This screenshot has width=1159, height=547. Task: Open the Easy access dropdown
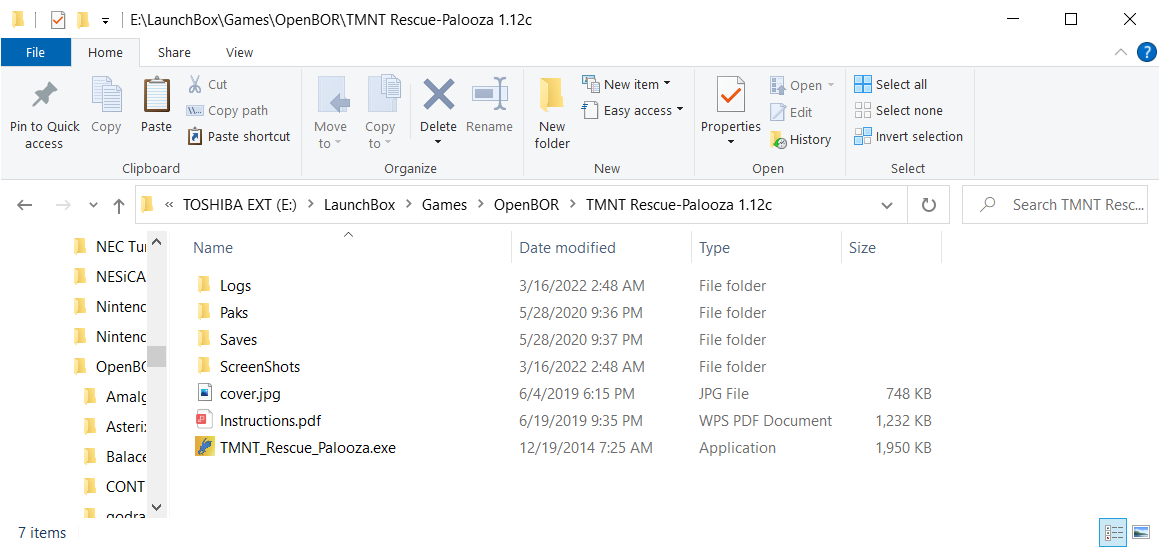coord(633,110)
